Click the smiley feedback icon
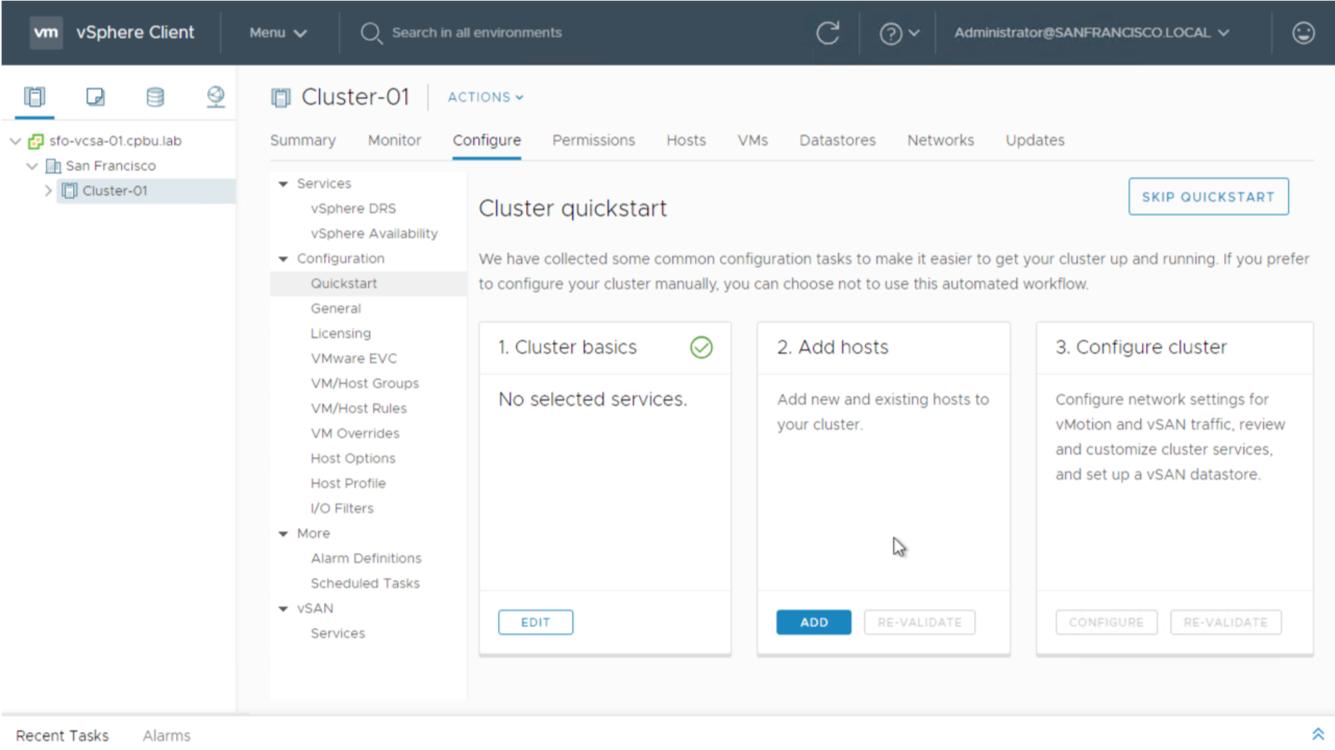This screenshot has width=1335, height=750. pyautogui.click(x=1303, y=33)
